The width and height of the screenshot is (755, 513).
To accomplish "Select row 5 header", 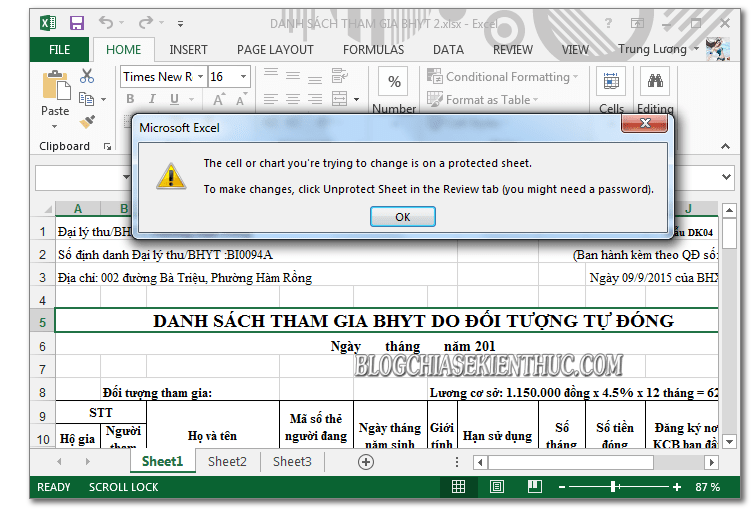I will pyautogui.click(x=42, y=322).
